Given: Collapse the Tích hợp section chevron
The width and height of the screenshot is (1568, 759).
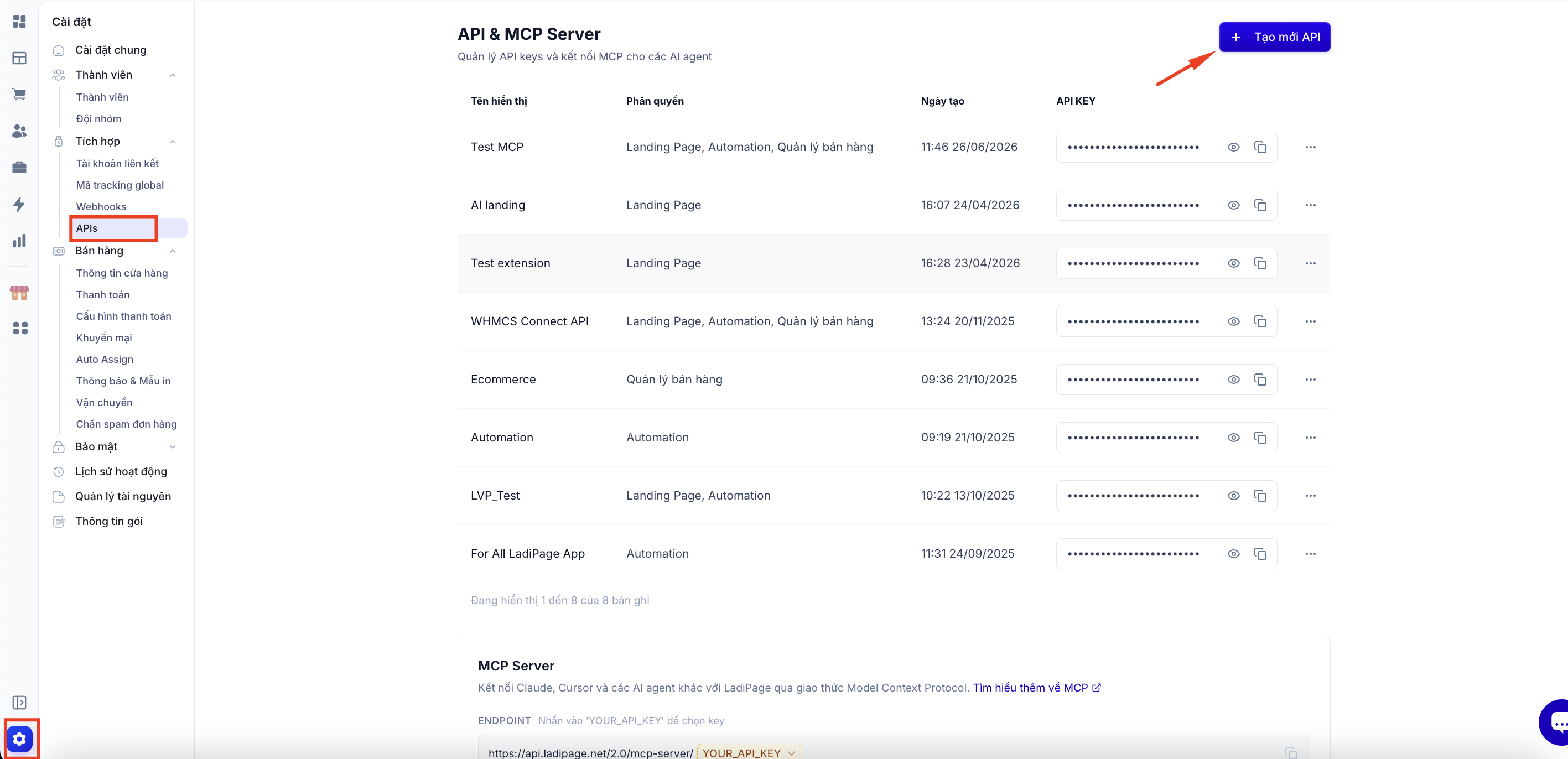Looking at the screenshot, I should pos(172,141).
